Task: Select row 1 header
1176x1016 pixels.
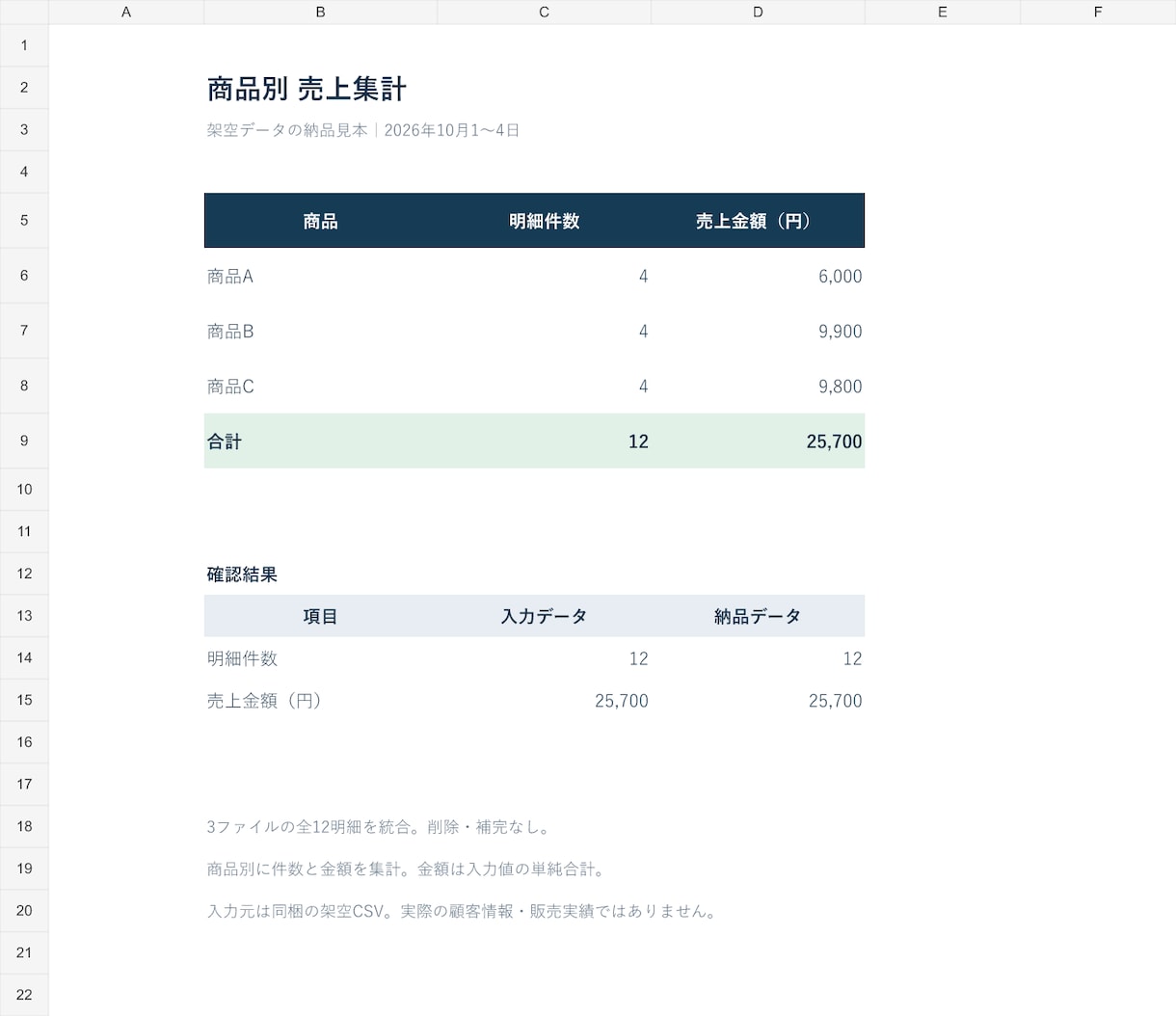Action: point(24,45)
